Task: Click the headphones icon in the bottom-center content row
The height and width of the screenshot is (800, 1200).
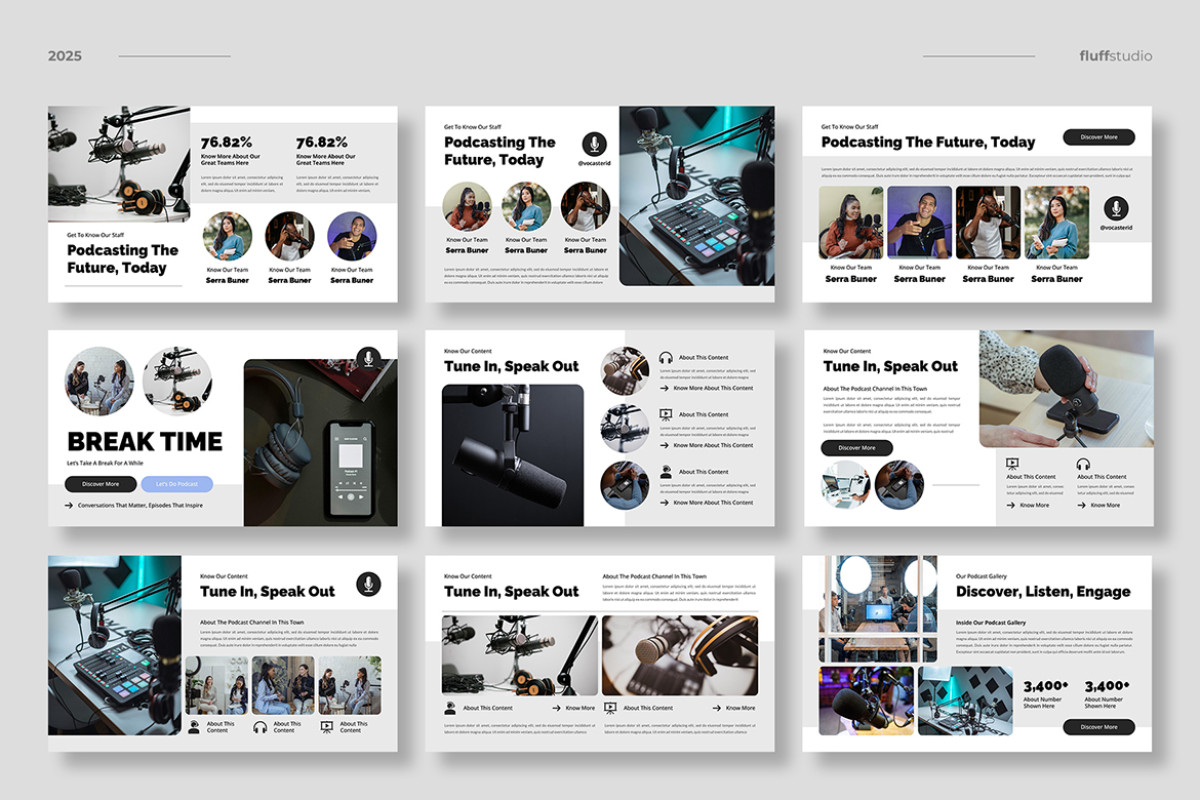Action: coord(260,728)
